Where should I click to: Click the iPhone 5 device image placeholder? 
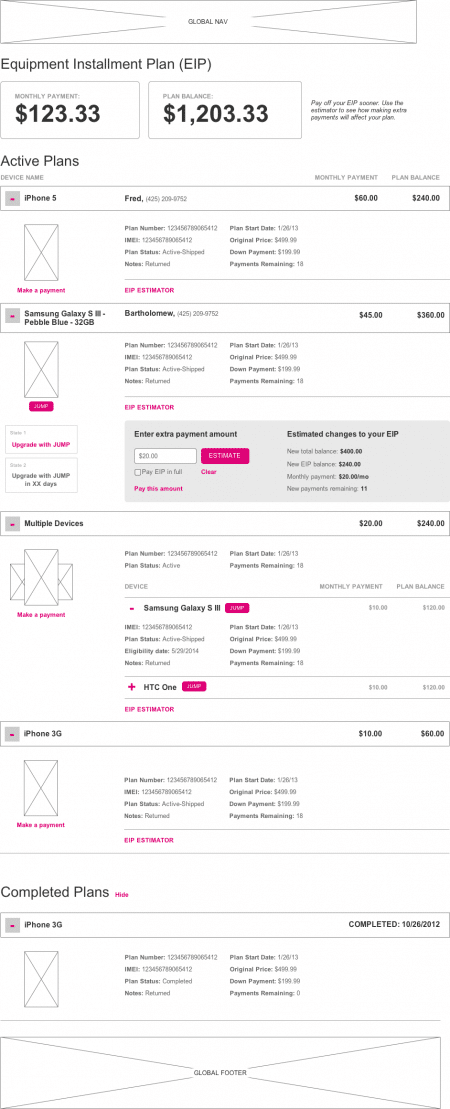(42, 252)
